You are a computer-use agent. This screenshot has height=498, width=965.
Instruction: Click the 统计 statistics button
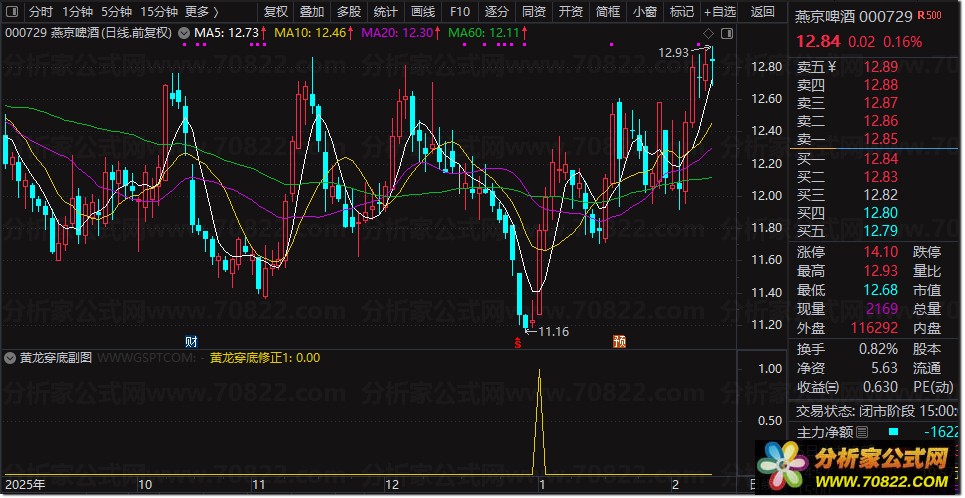click(386, 12)
